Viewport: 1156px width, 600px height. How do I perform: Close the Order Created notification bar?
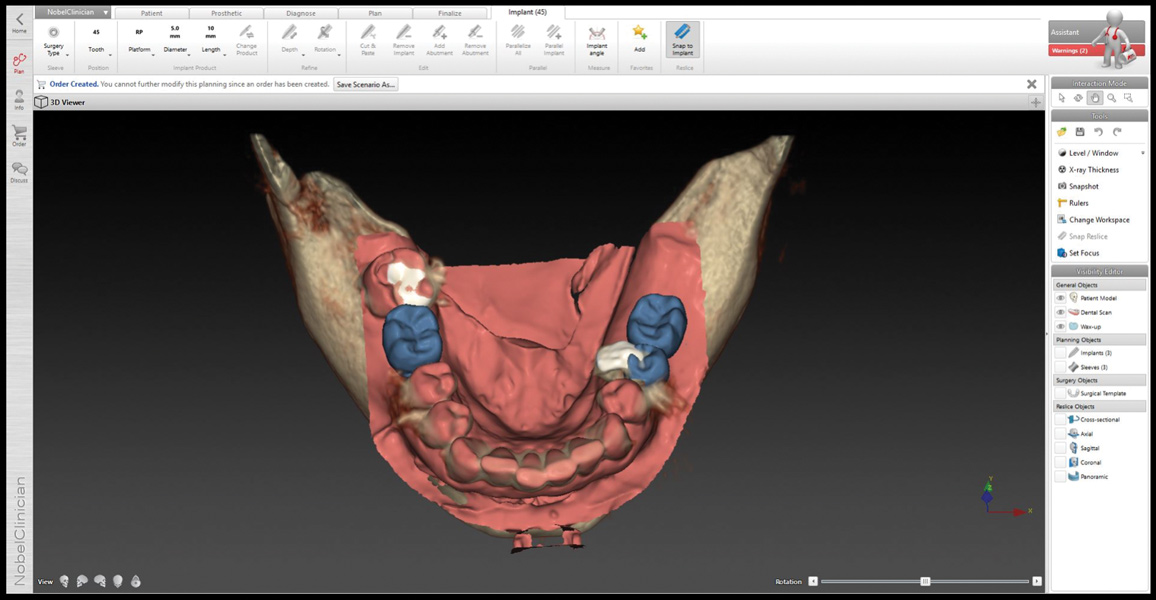(1032, 85)
